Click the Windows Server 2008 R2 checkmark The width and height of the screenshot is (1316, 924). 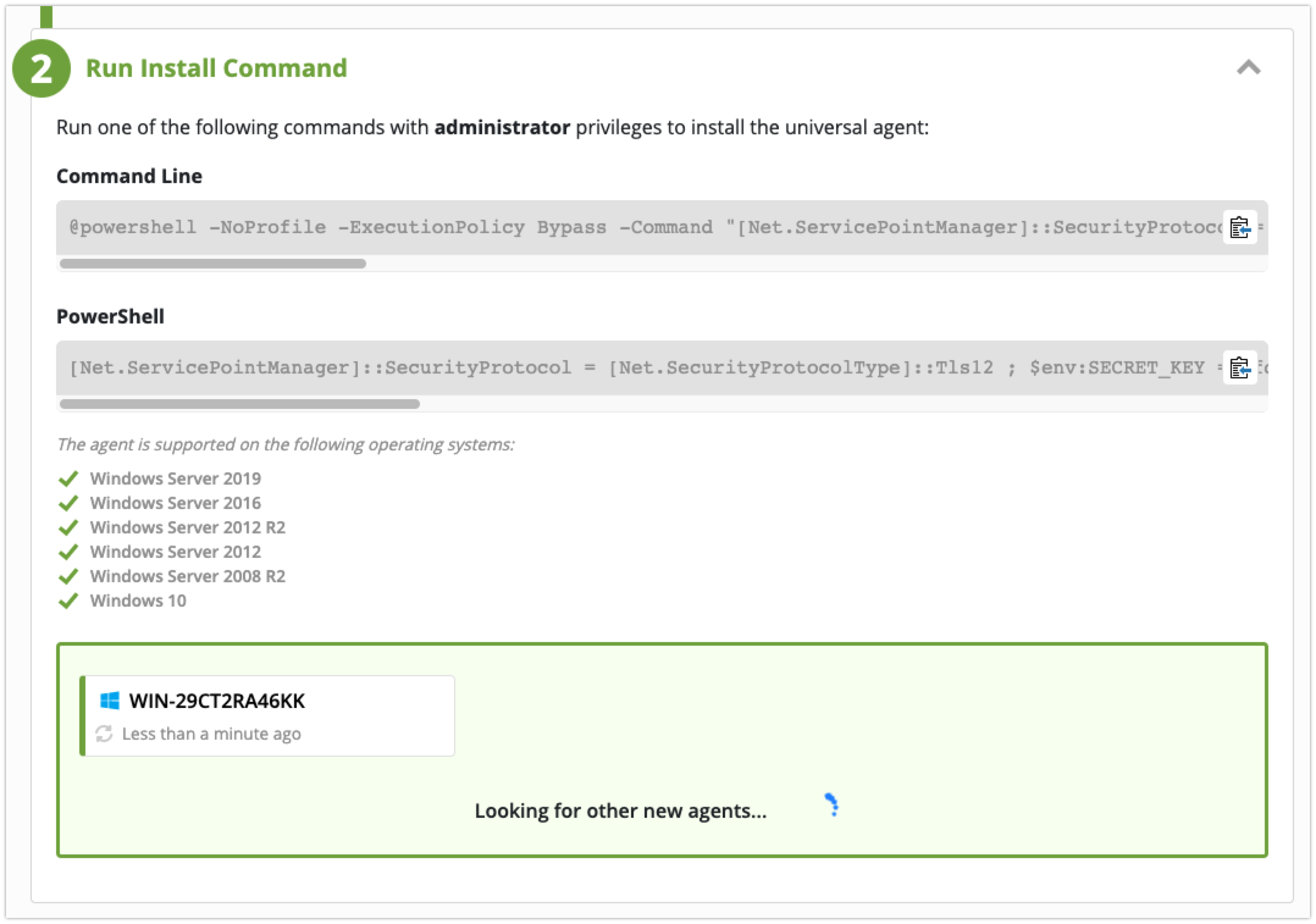tap(68, 576)
